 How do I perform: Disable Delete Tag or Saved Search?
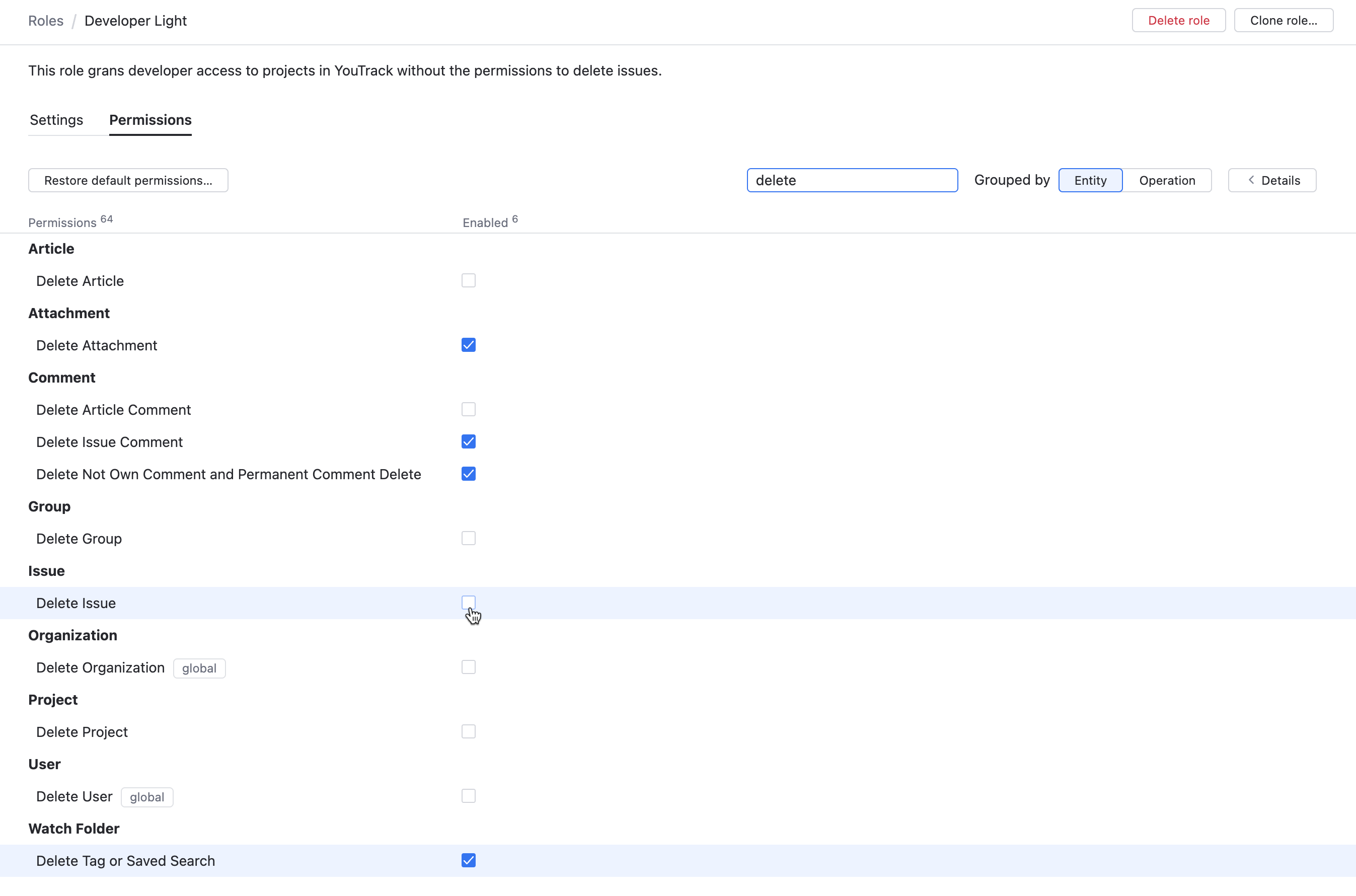(468, 860)
